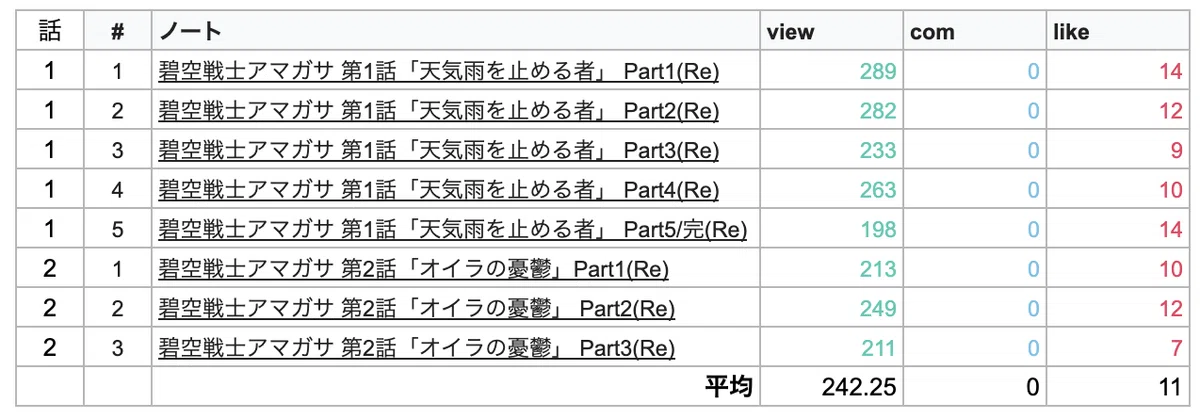
Task: Open the 第1話 Part1(Re) note link
Action: [439, 72]
